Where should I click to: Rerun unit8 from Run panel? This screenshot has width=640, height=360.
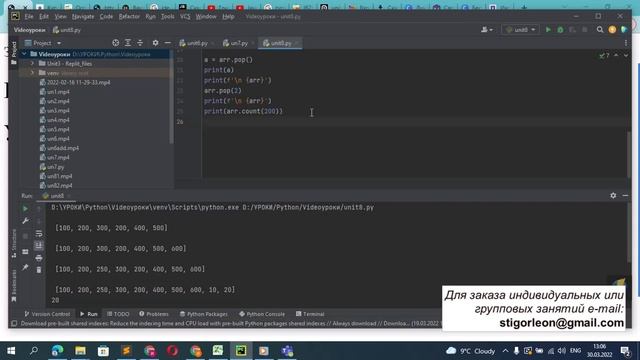(x=25, y=209)
